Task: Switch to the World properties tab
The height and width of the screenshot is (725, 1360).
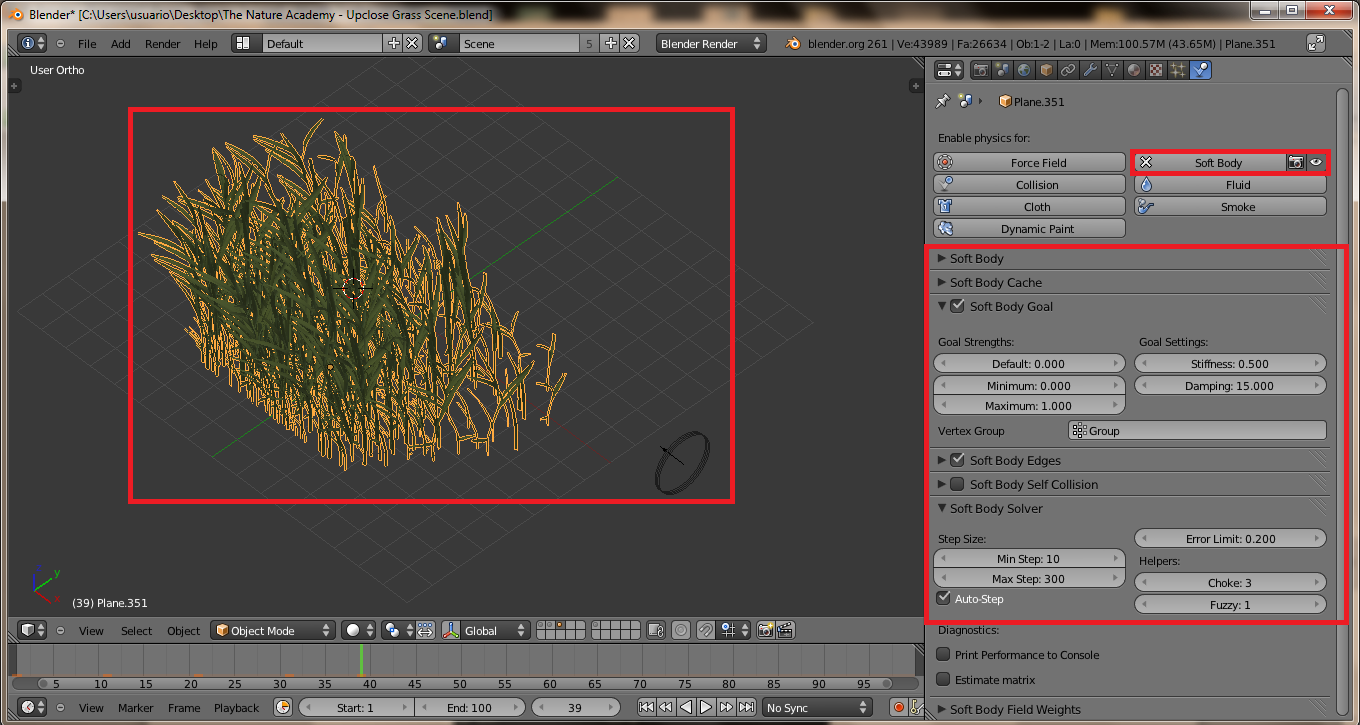Action: click(x=1025, y=70)
